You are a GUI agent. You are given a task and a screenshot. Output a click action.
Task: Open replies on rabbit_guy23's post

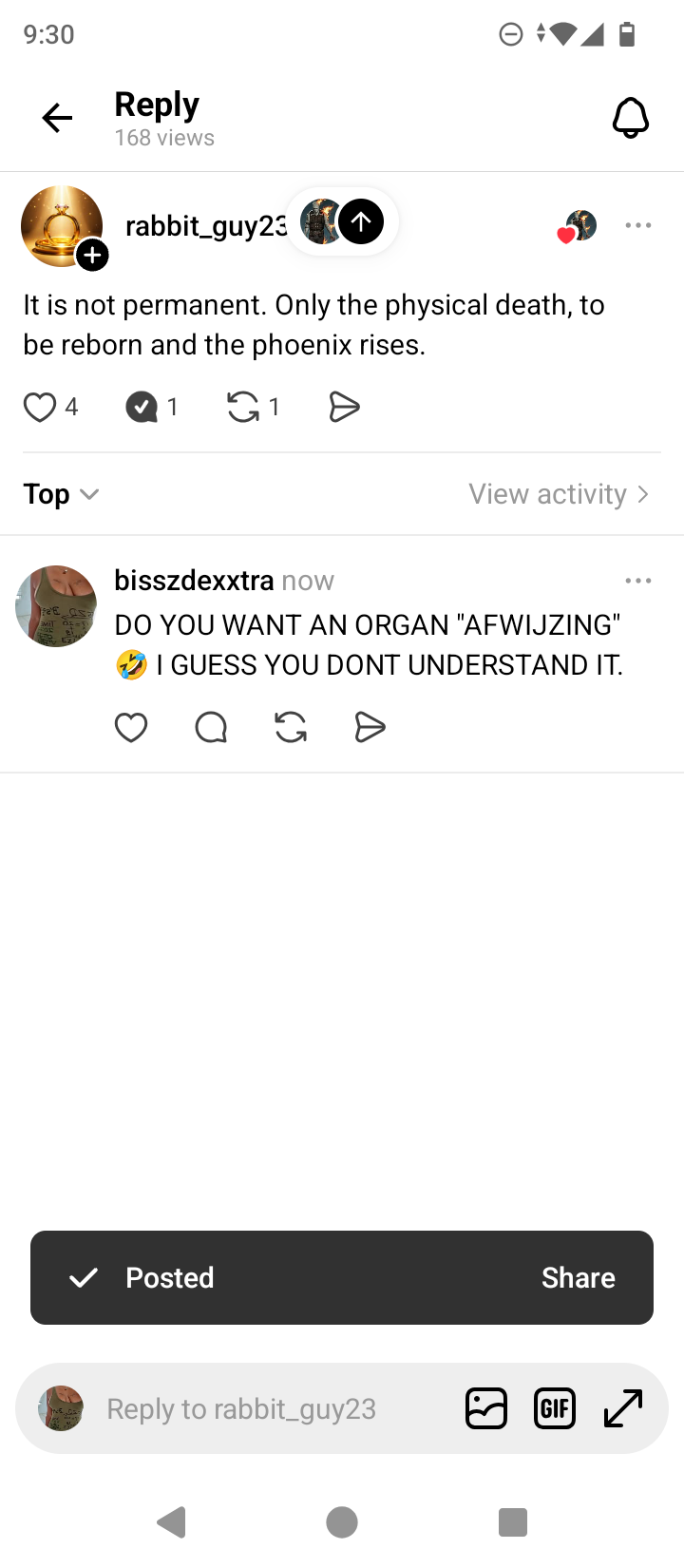(x=142, y=407)
